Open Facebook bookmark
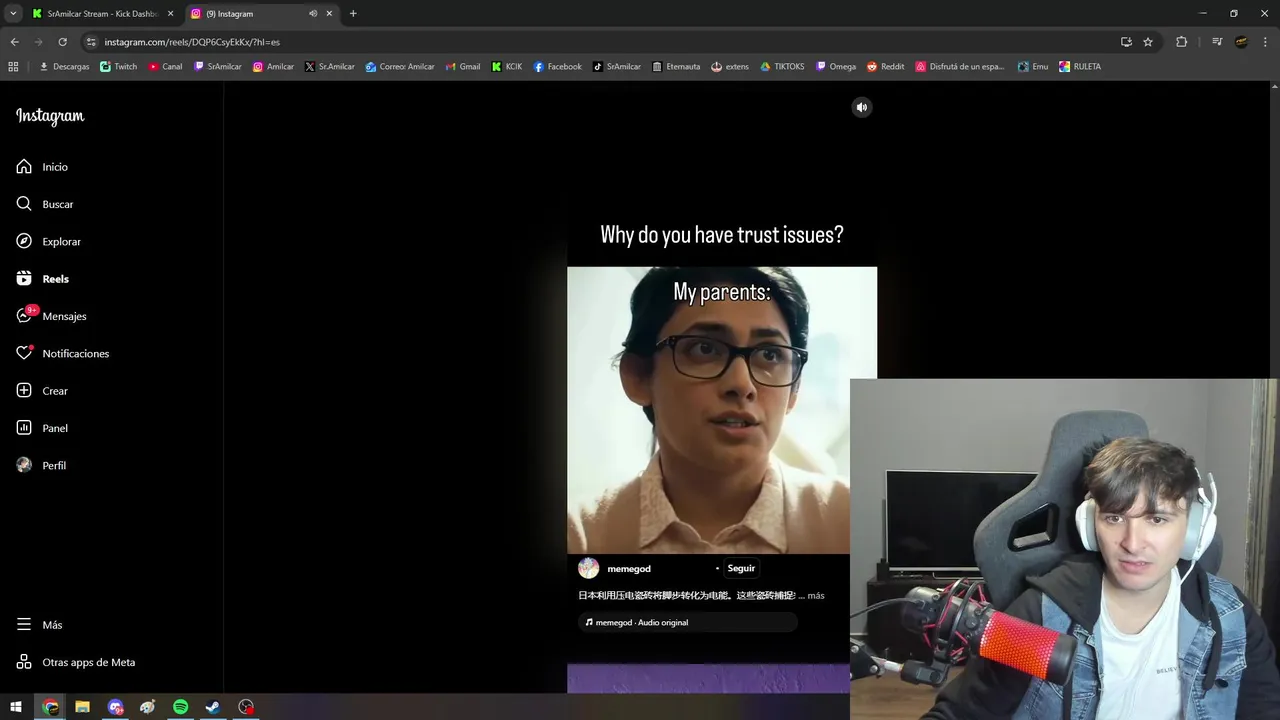The image size is (1280, 720). 557,67
